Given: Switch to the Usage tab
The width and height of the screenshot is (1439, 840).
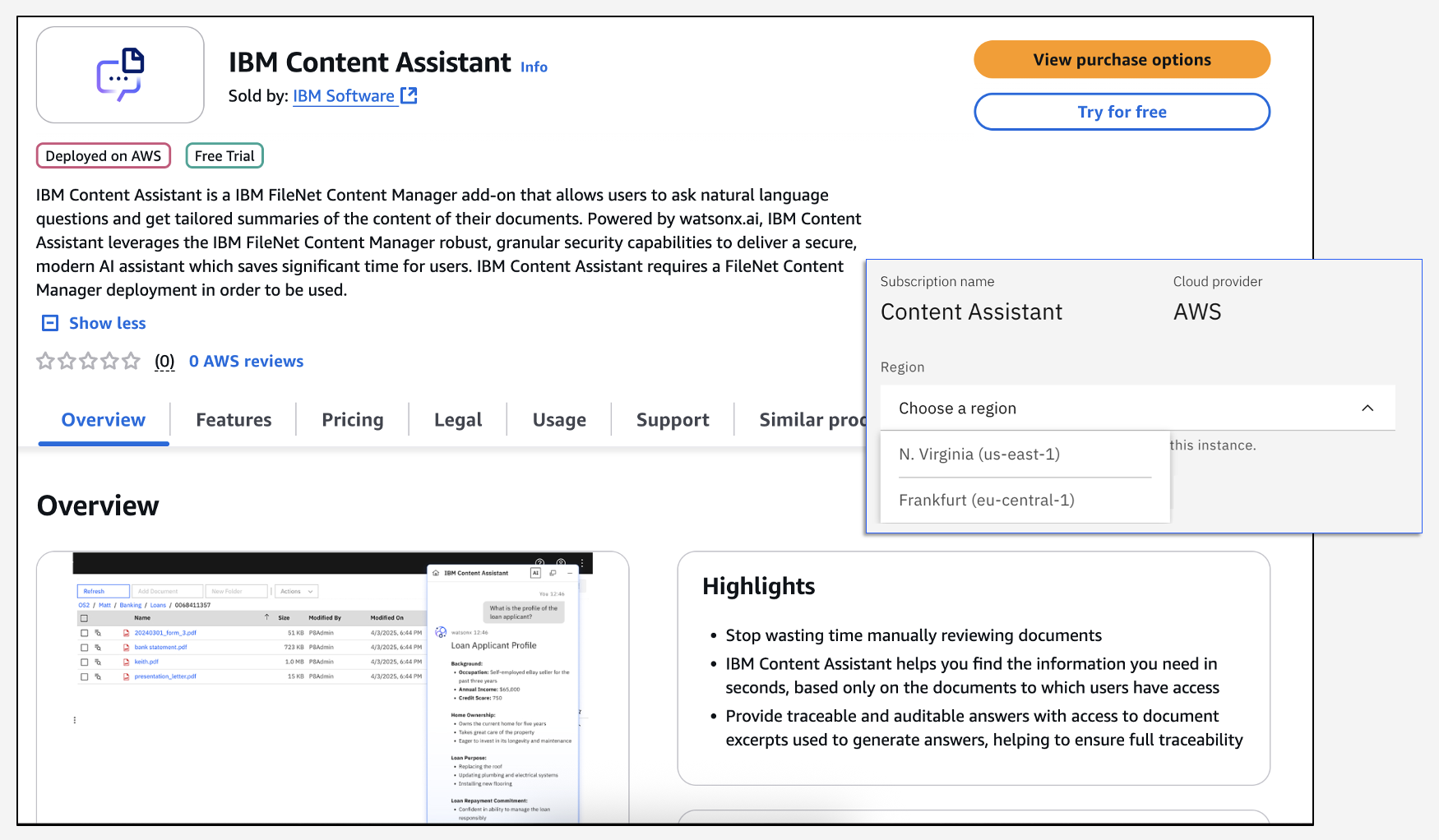Looking at the screenshot, I should (x=559, y=420).
